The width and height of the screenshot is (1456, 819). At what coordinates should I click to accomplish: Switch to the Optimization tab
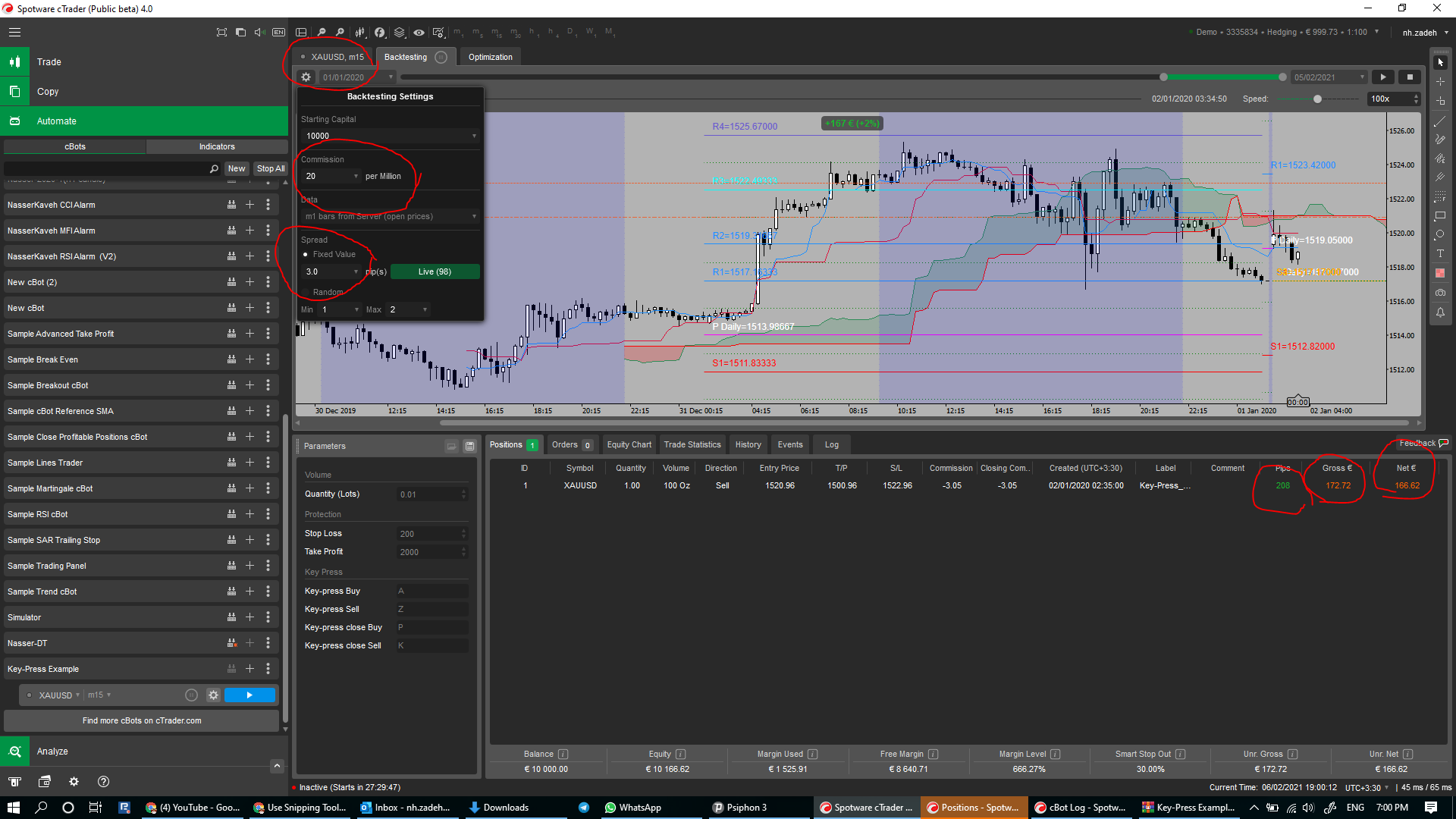point(490,57)
